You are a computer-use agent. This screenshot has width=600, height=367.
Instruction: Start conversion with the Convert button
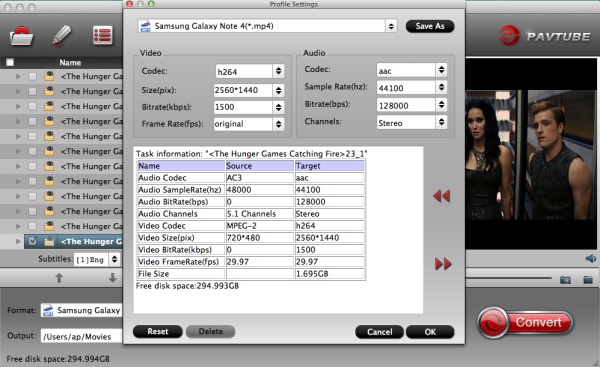525,322
